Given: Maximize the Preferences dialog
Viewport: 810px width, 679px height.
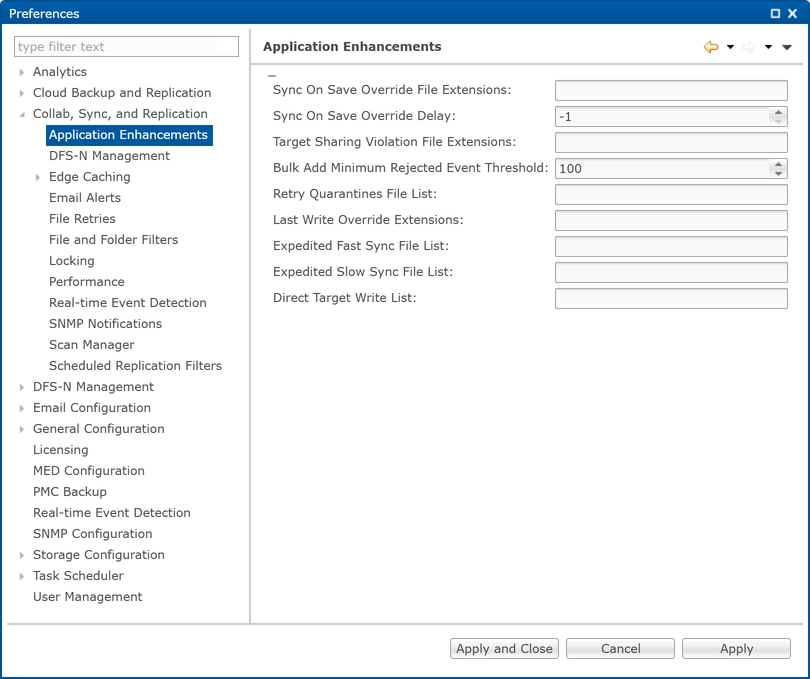Looking at the screenshot, I should 775,13.
